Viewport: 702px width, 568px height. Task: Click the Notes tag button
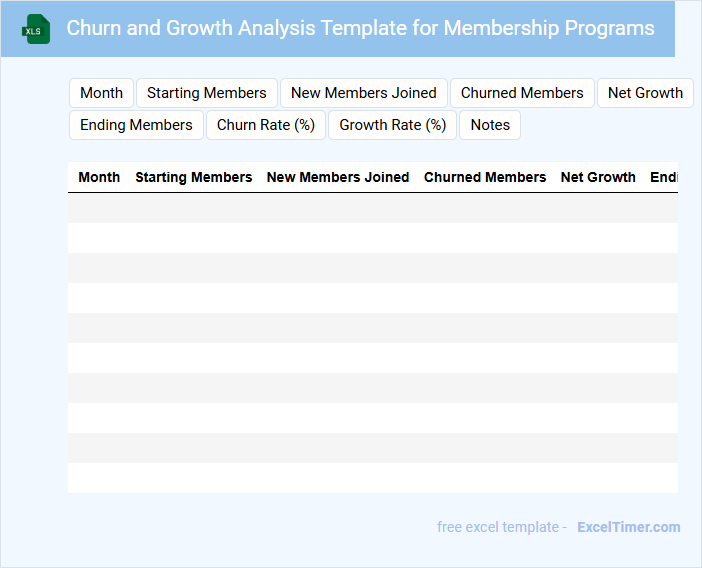pyautogui.click(x=489, y=125)
